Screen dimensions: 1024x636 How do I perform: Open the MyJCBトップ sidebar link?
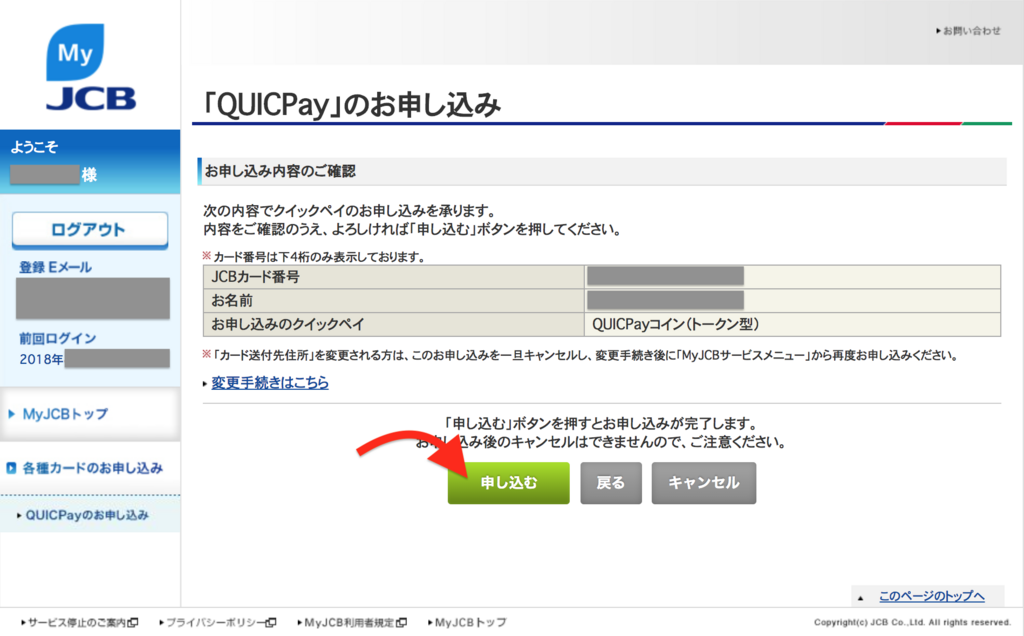point(65,414)
